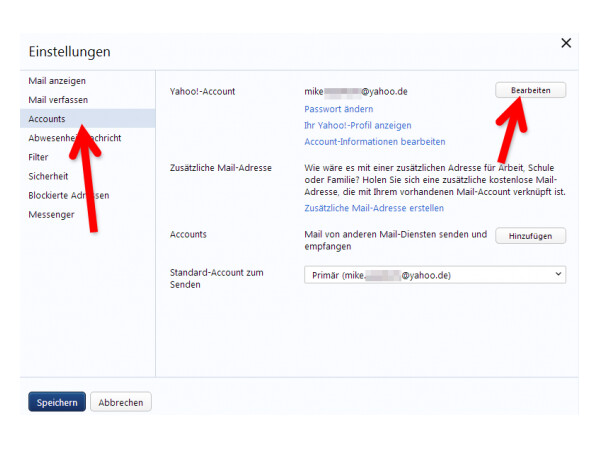Viewport: 598px width, 449px height.
Task: Click the Standard-Account zum Senden label
Action: [x=217, y=278]
